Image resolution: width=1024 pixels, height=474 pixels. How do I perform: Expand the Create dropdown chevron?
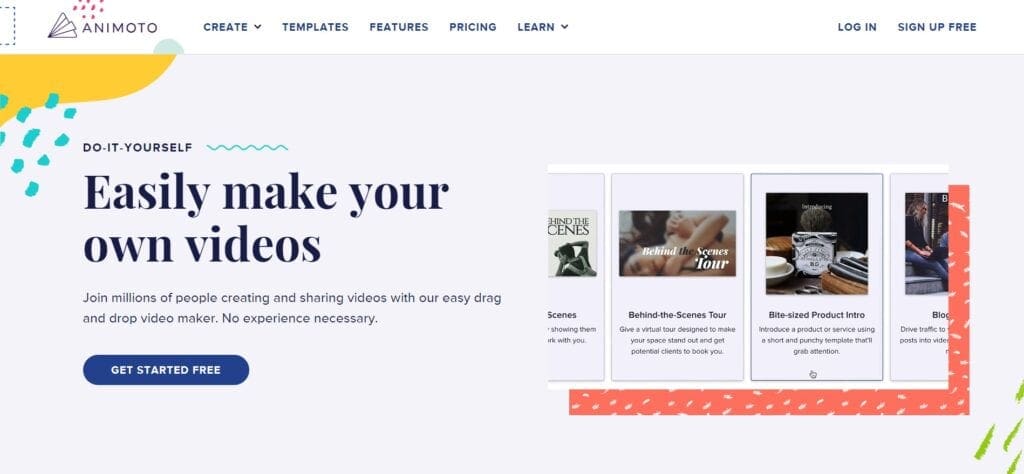pos(258,27)
